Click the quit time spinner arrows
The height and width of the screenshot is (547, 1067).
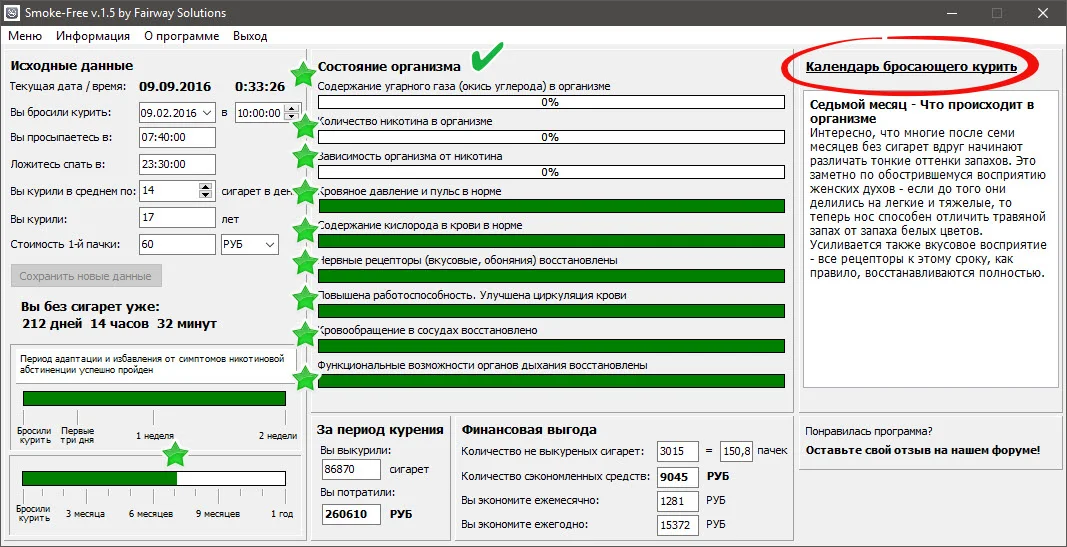click(x=292, y=113)
